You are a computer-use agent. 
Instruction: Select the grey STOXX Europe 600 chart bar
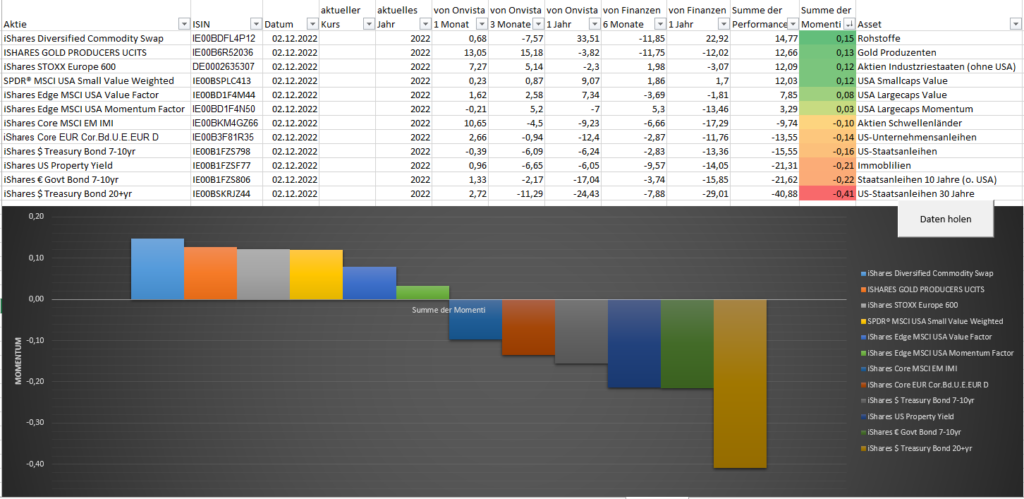click(x=263, y=274)
